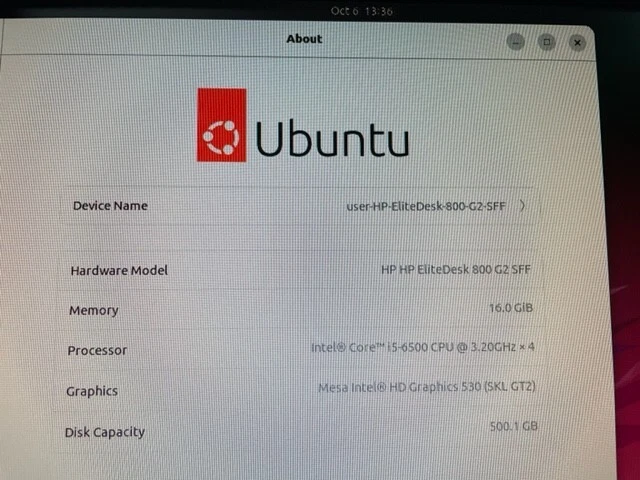
Task: Maximize the About window
Action: 547,42
